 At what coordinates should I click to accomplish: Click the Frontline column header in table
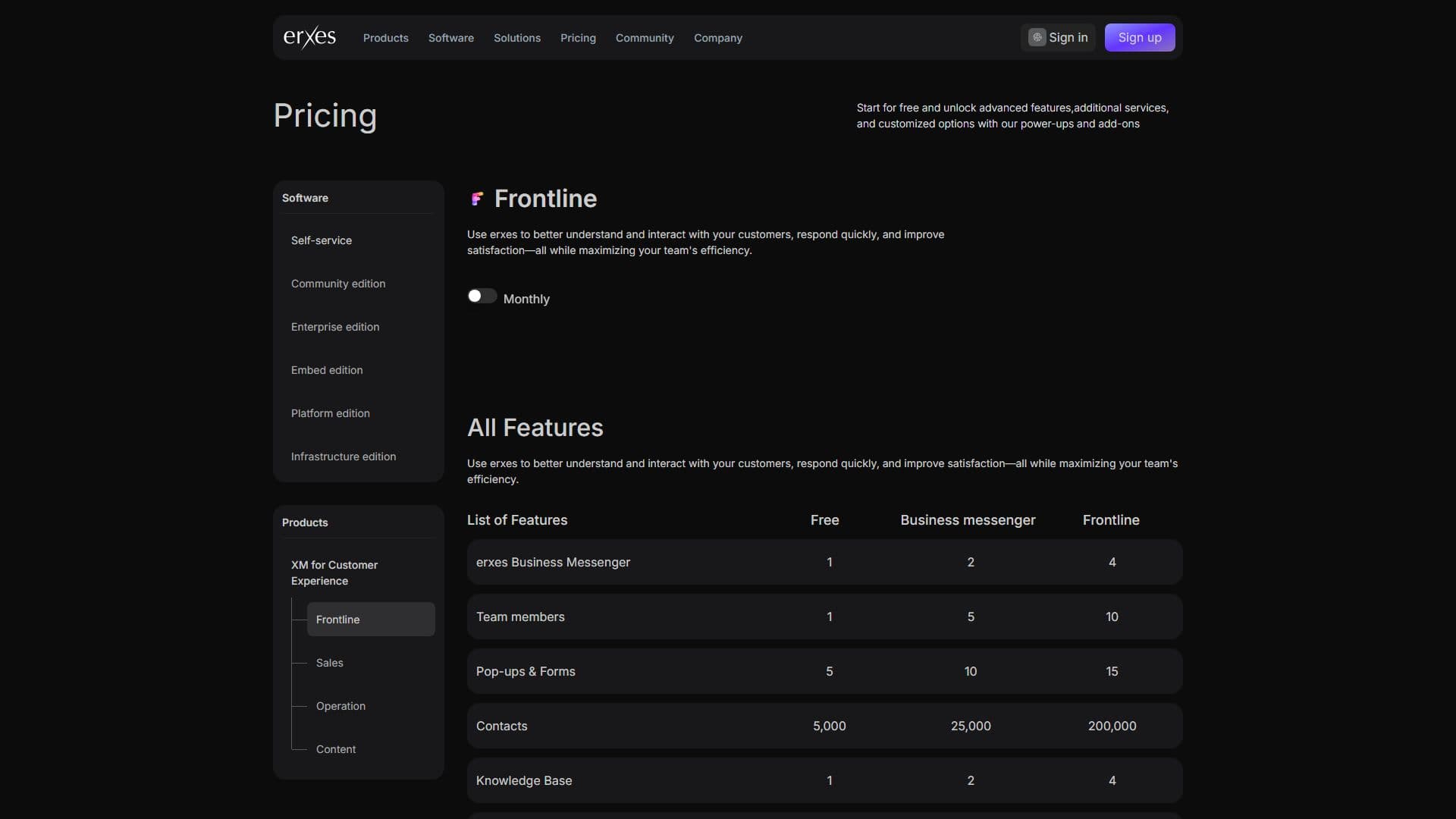(x=1111, y=520)
